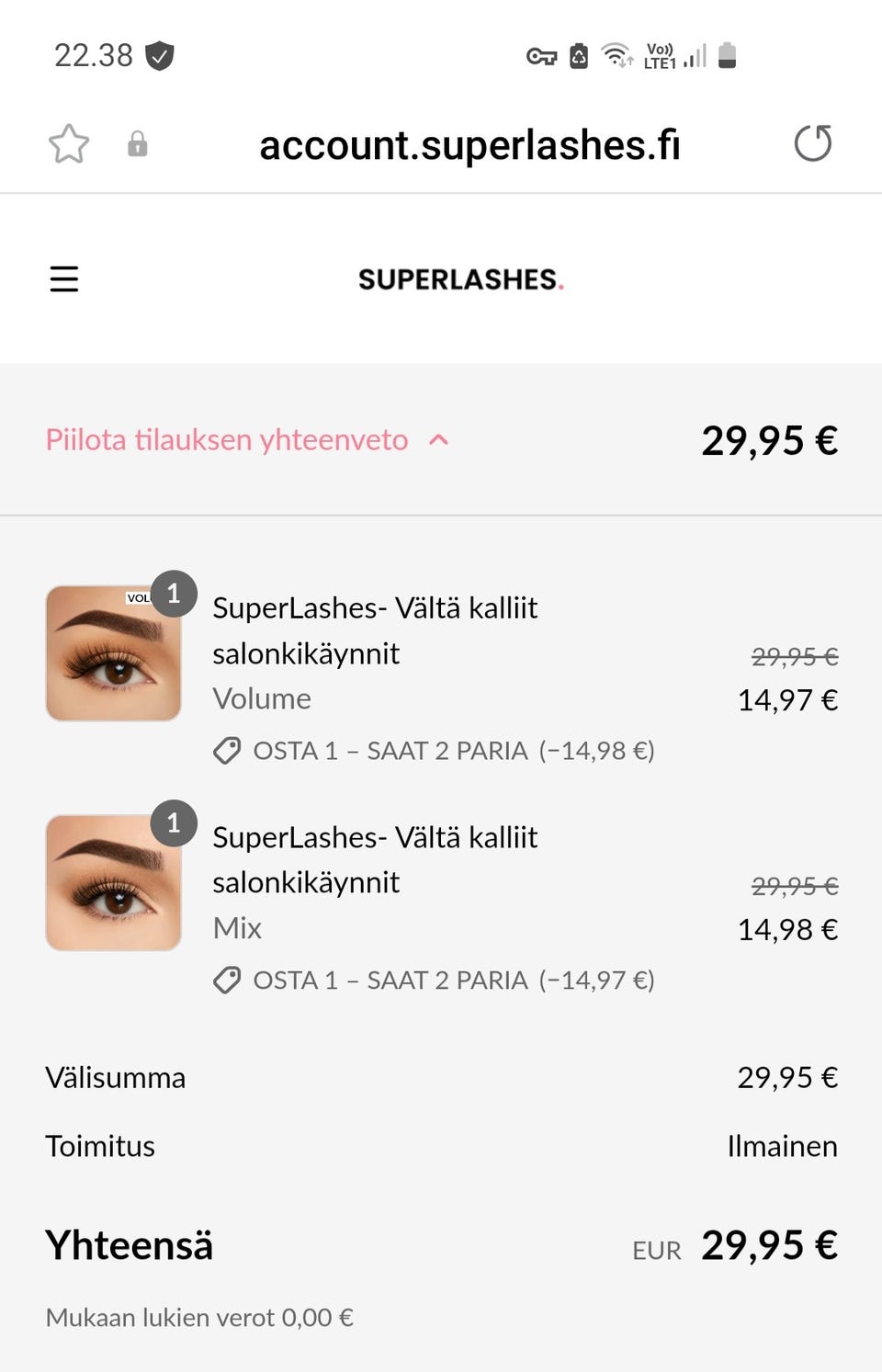This screenshot has width=882, height=1372.
Task: Bookmark page with the star icon
Action: click(x=69, y=144)
